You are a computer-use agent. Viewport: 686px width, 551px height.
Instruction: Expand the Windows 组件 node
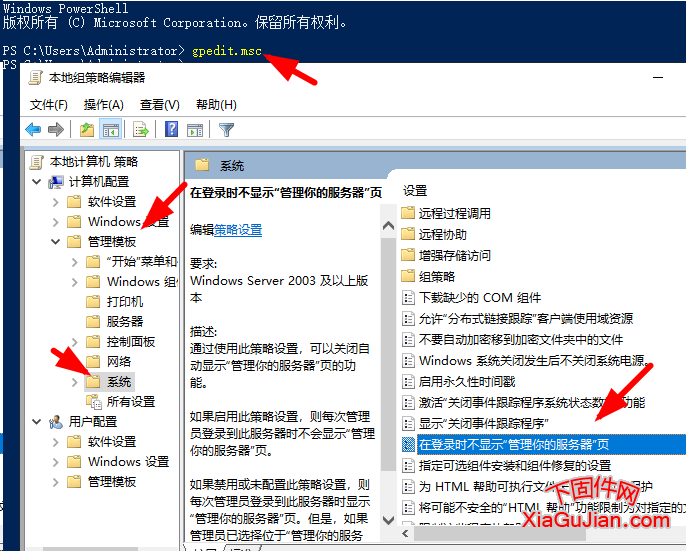[75, 282]
